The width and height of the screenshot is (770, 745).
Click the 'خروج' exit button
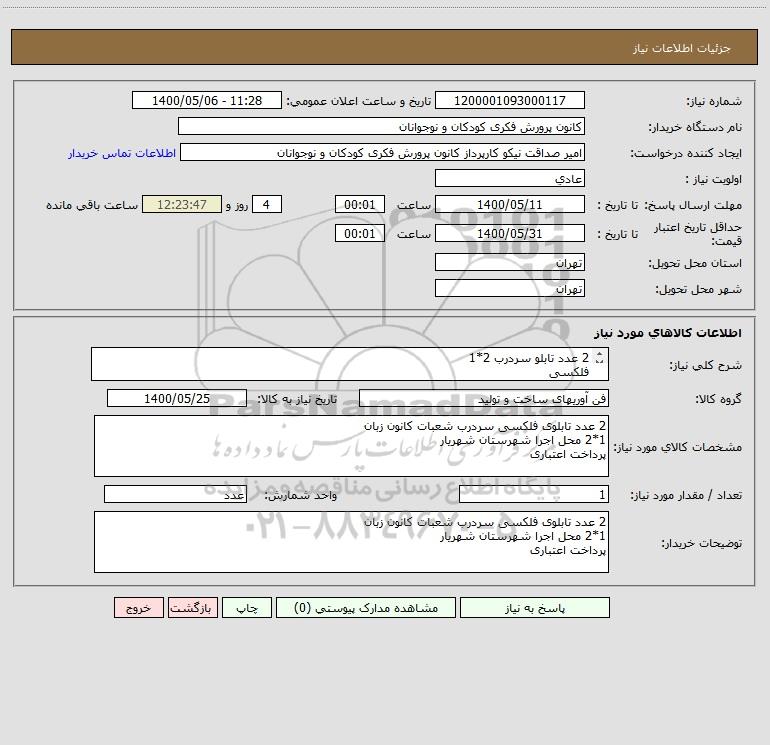138,608
